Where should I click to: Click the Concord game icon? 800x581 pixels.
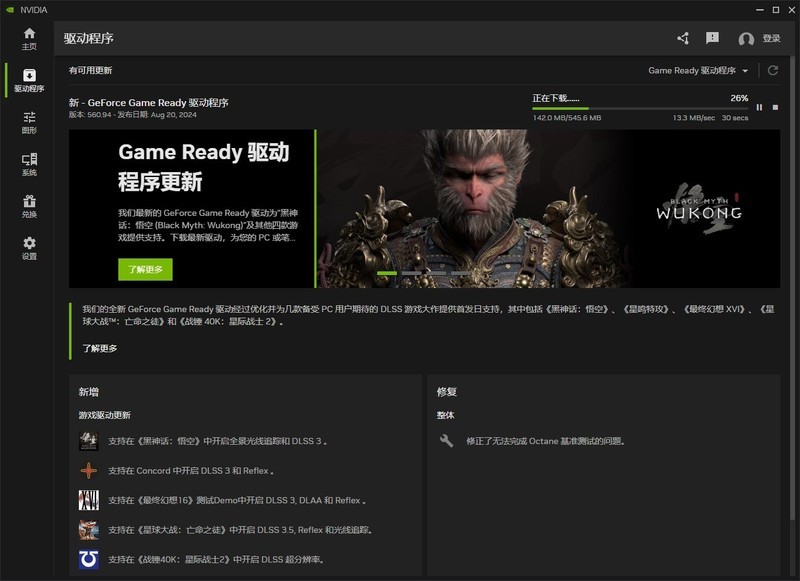pos(89,470)
